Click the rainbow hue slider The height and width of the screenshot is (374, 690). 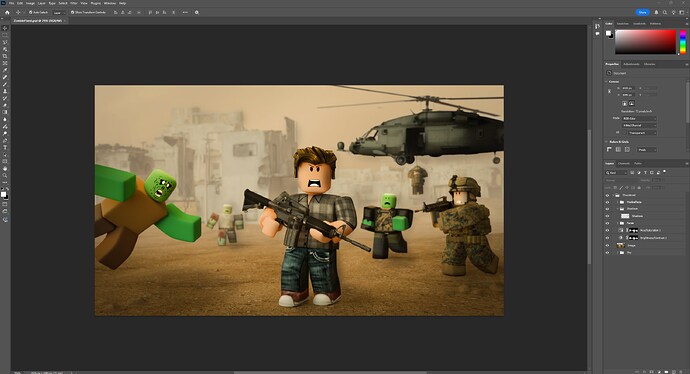683,42
